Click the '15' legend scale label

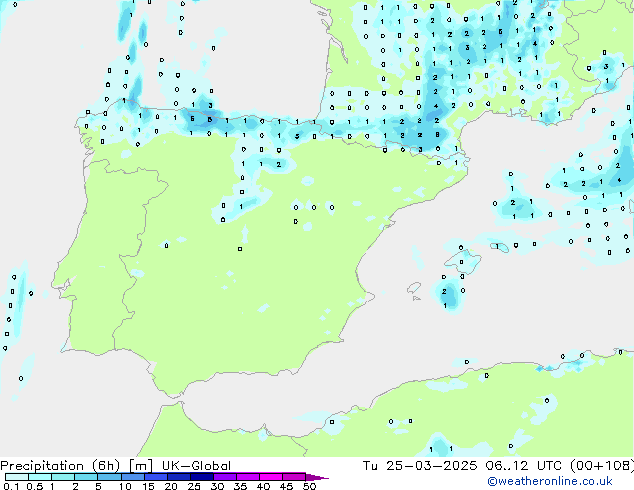tap(148, 486)
